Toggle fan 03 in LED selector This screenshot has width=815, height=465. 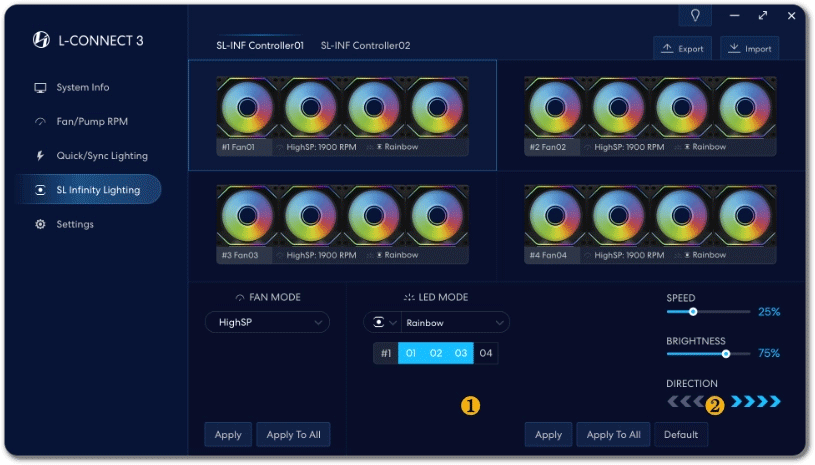461,353
